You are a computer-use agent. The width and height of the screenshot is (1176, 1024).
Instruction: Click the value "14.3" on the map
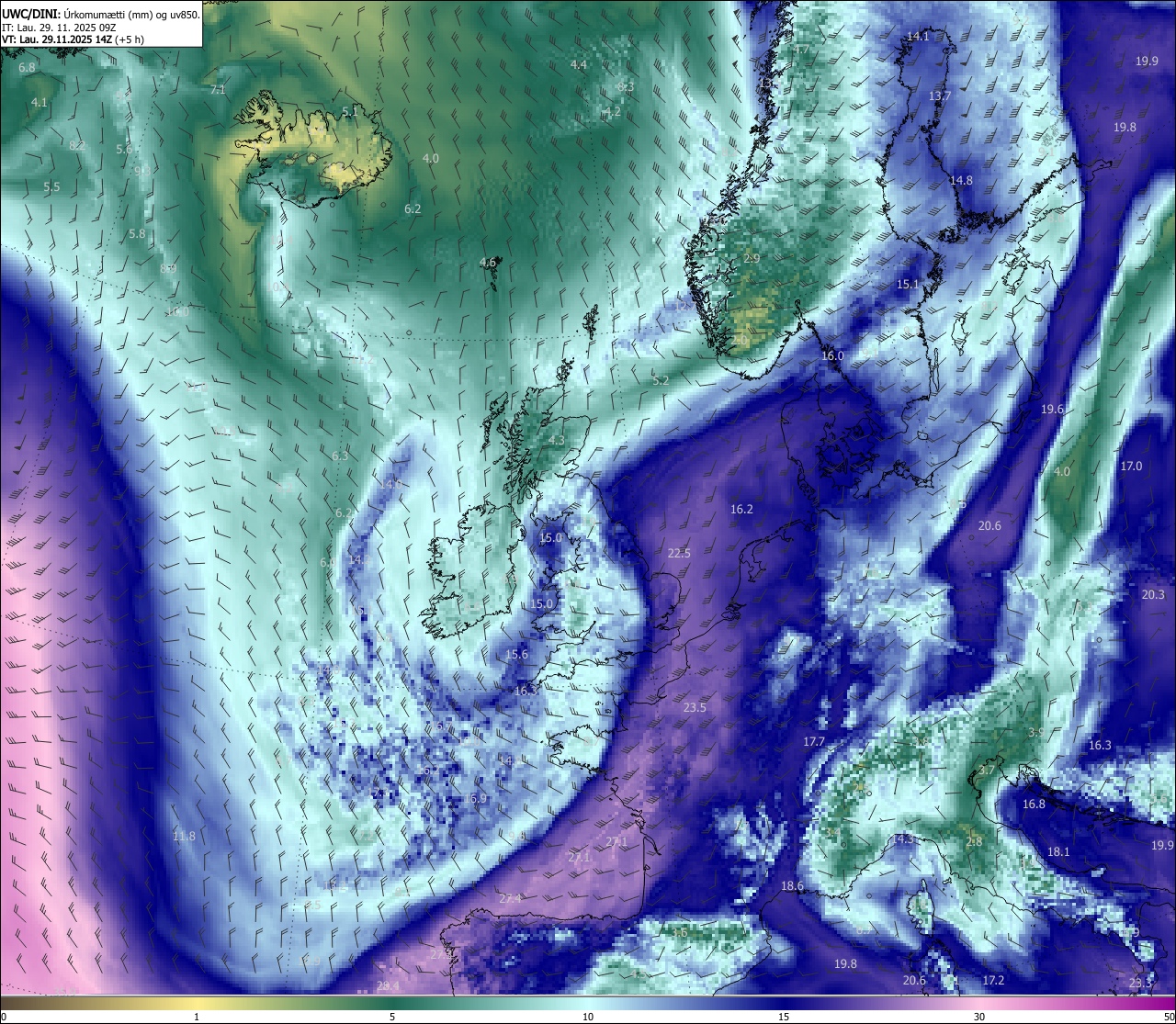(x=903, y=839)
